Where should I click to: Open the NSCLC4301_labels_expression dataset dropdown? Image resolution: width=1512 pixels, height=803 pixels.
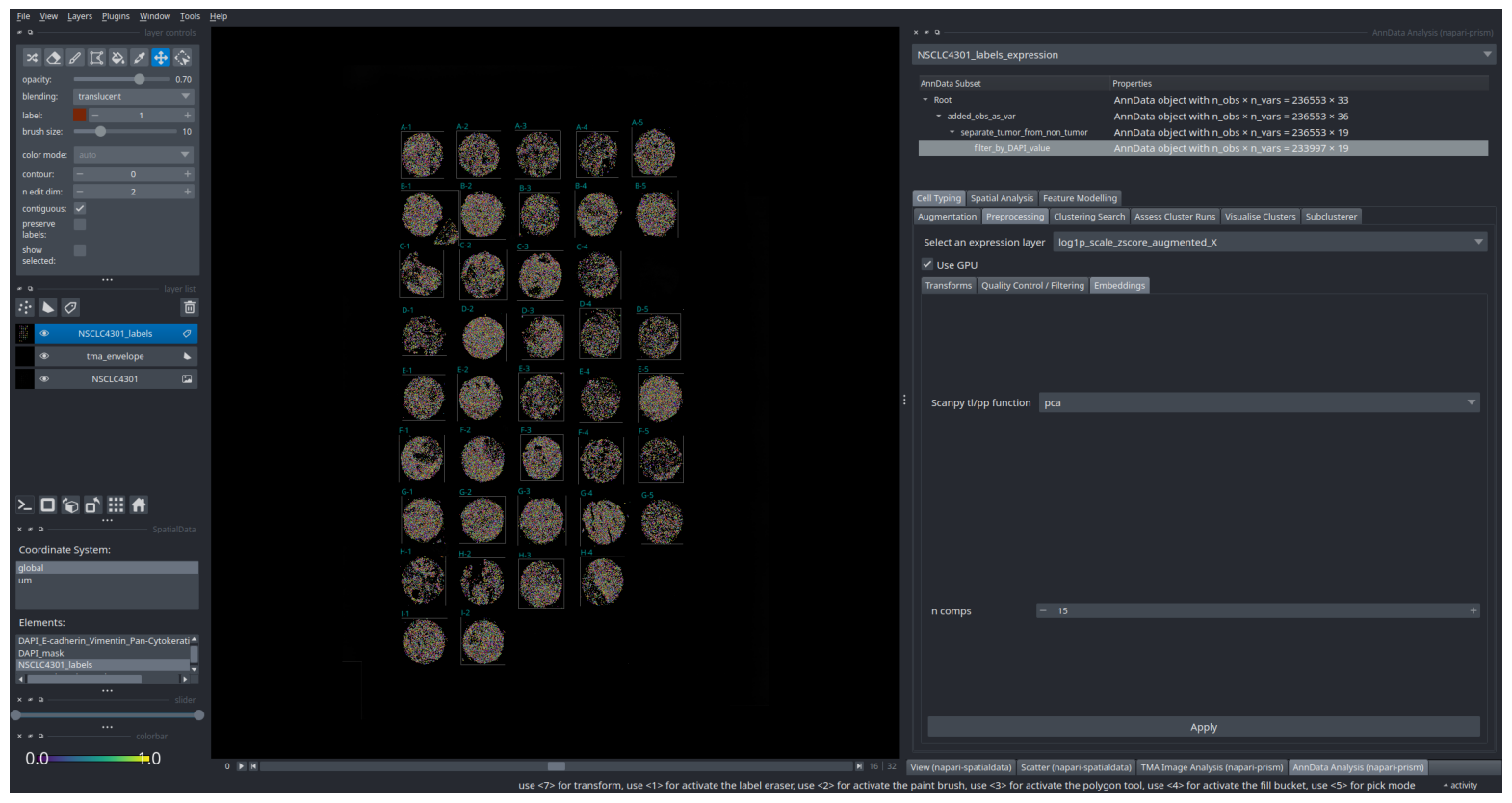point(1204,55)
